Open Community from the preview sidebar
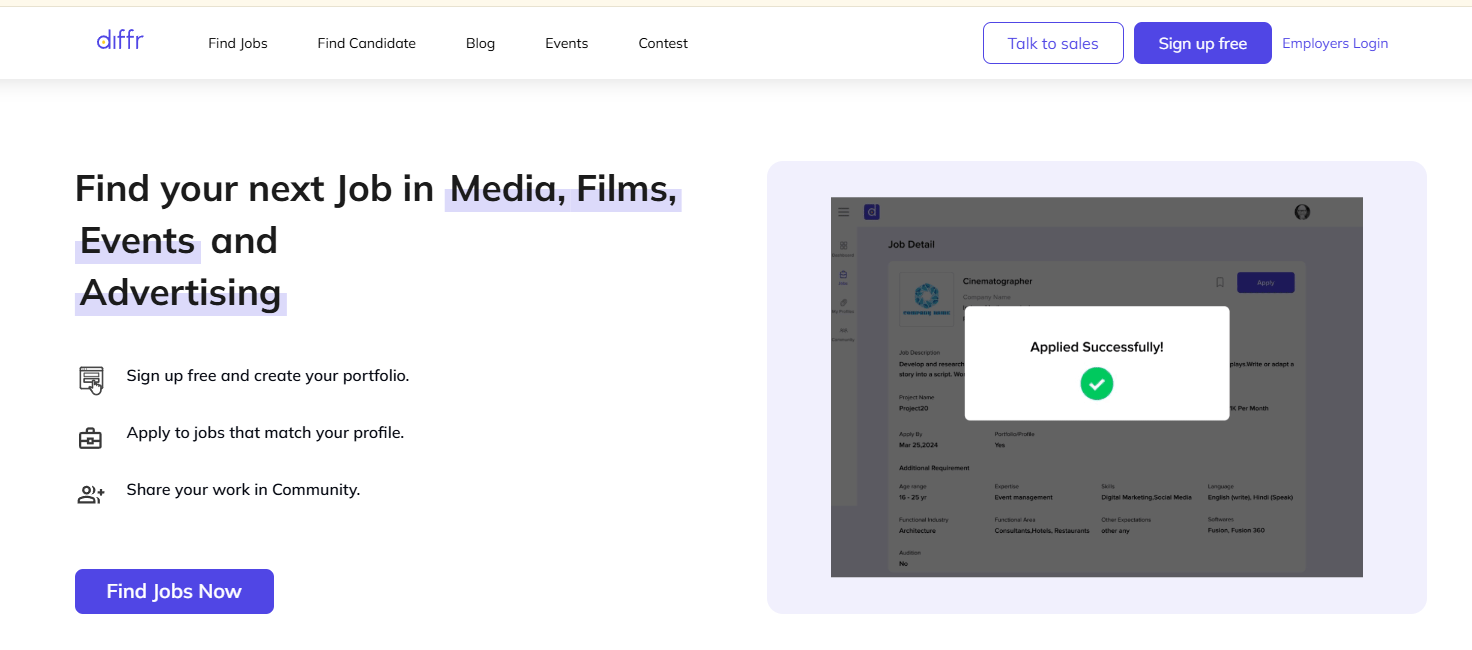Image resolution: width=1472 pixels, height=650 pixels. pyautogui.click(x=843, y=330)
